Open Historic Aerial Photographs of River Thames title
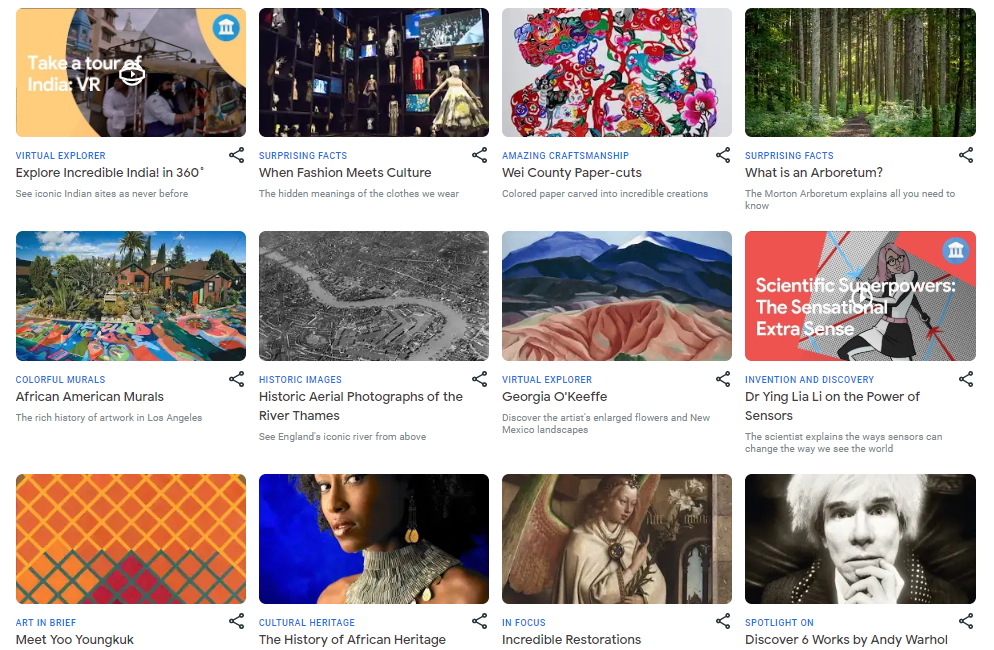The width and height of the screenshot is (994, 650). (x=361, y=406)
